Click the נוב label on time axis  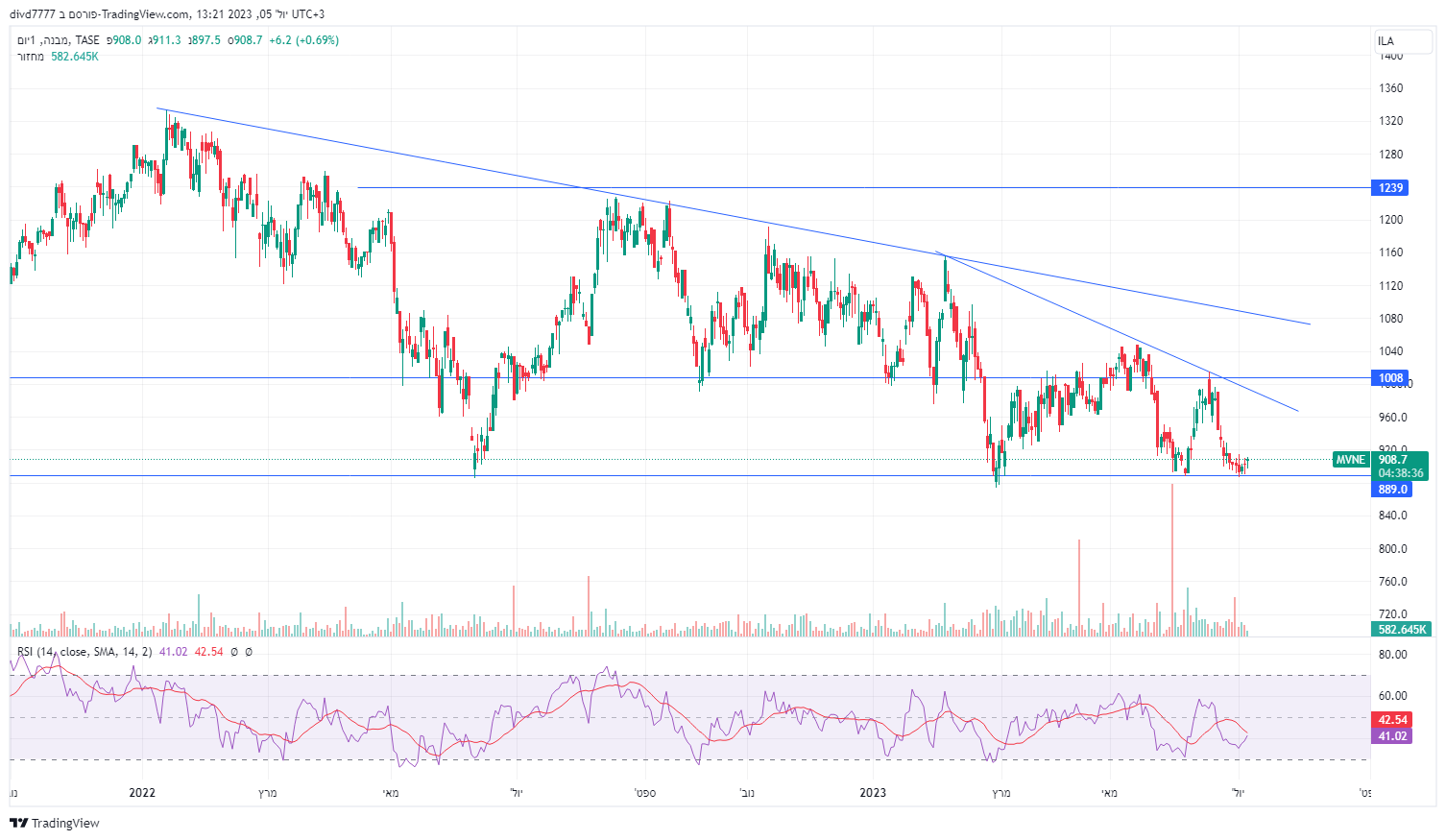pyautogui.click(x=747, y=793)
